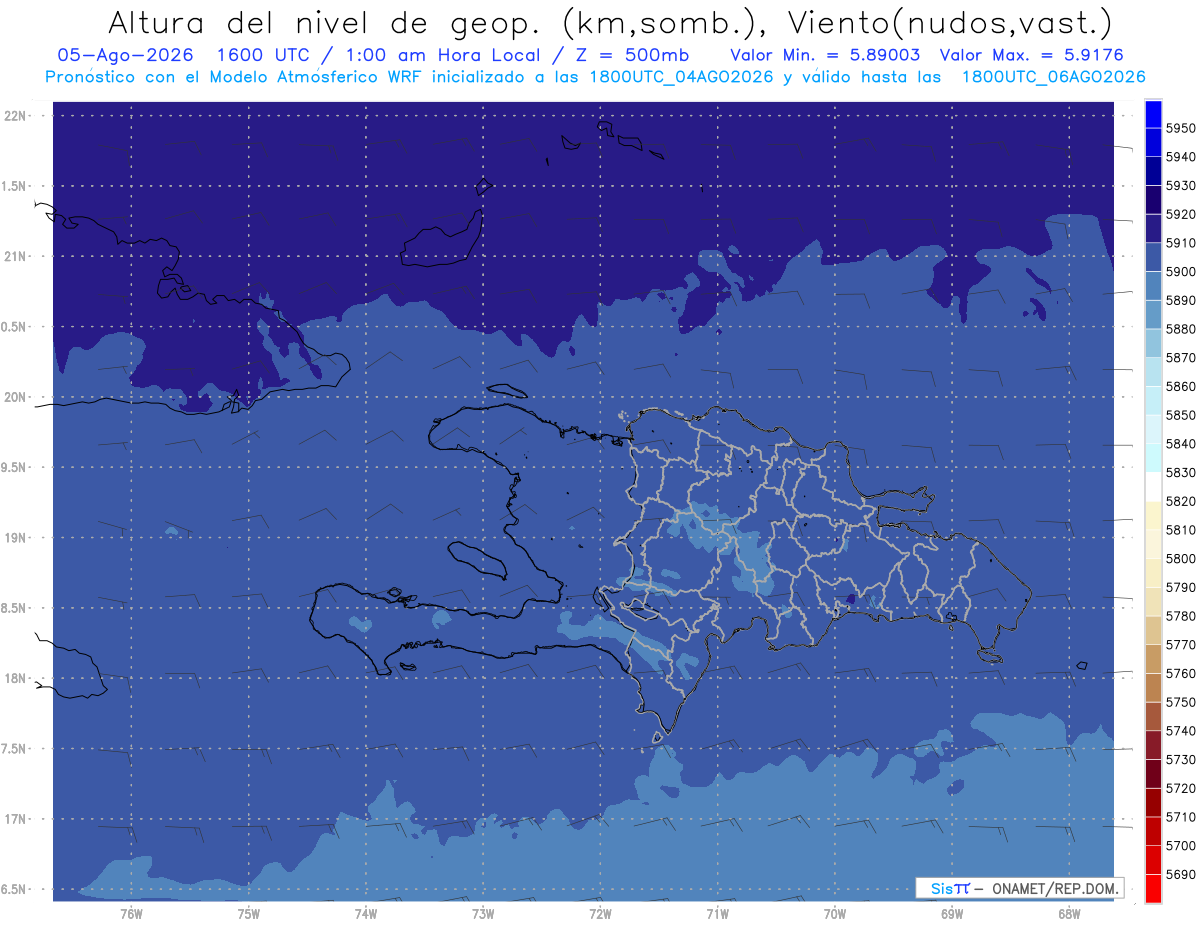This screenshot has width=1200, height=927.
Task: Click the '19N' latitude label
Action: [16, 538]
